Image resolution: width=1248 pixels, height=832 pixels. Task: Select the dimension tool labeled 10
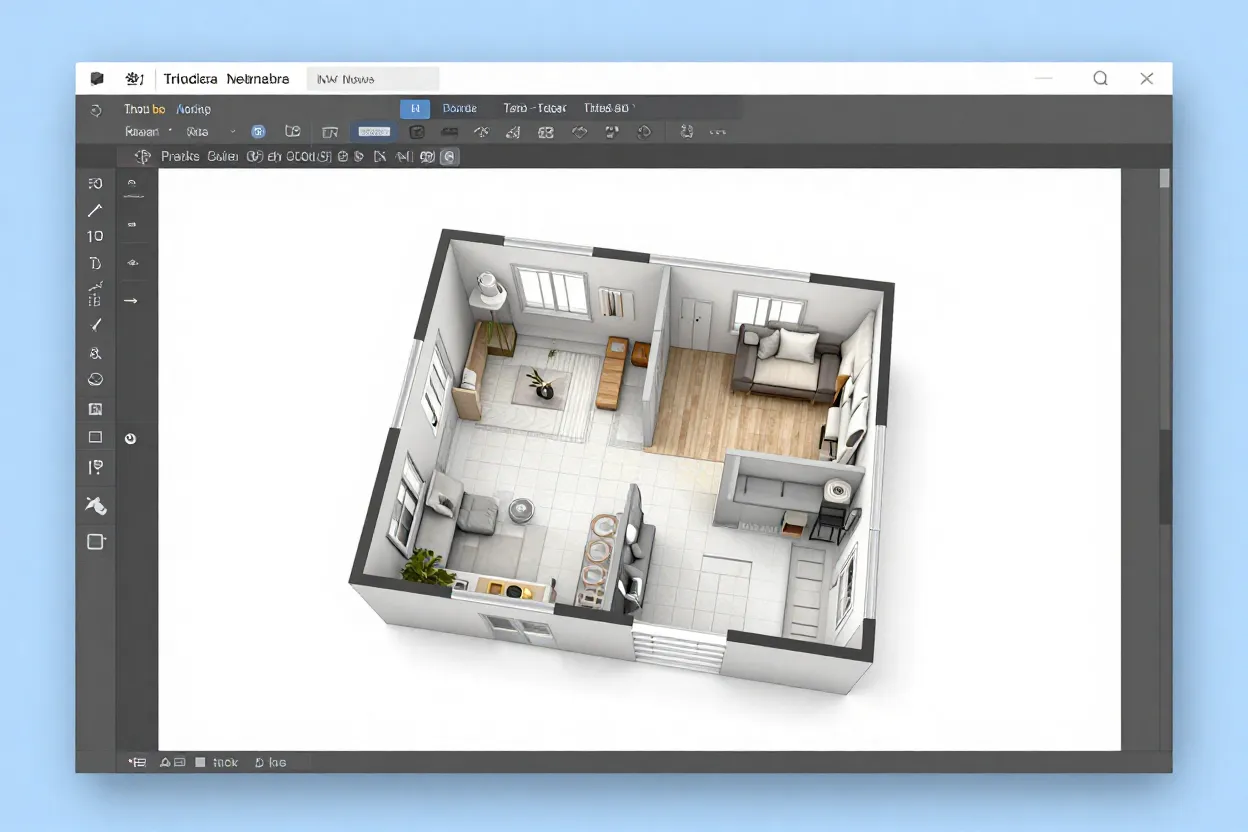95,236
